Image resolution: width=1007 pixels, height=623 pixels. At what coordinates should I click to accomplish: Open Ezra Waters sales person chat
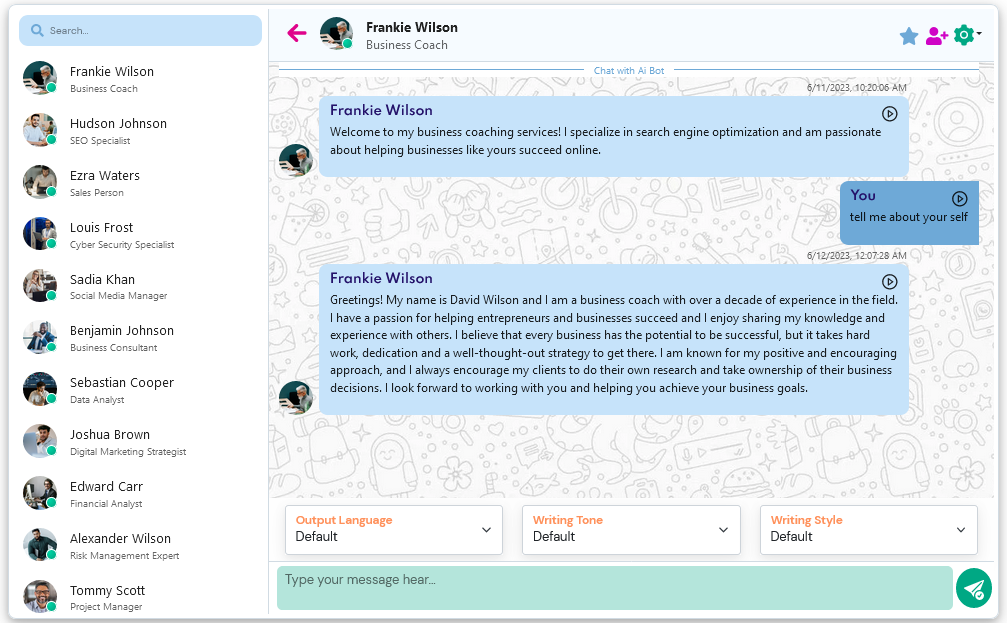[x=104, y=182]
